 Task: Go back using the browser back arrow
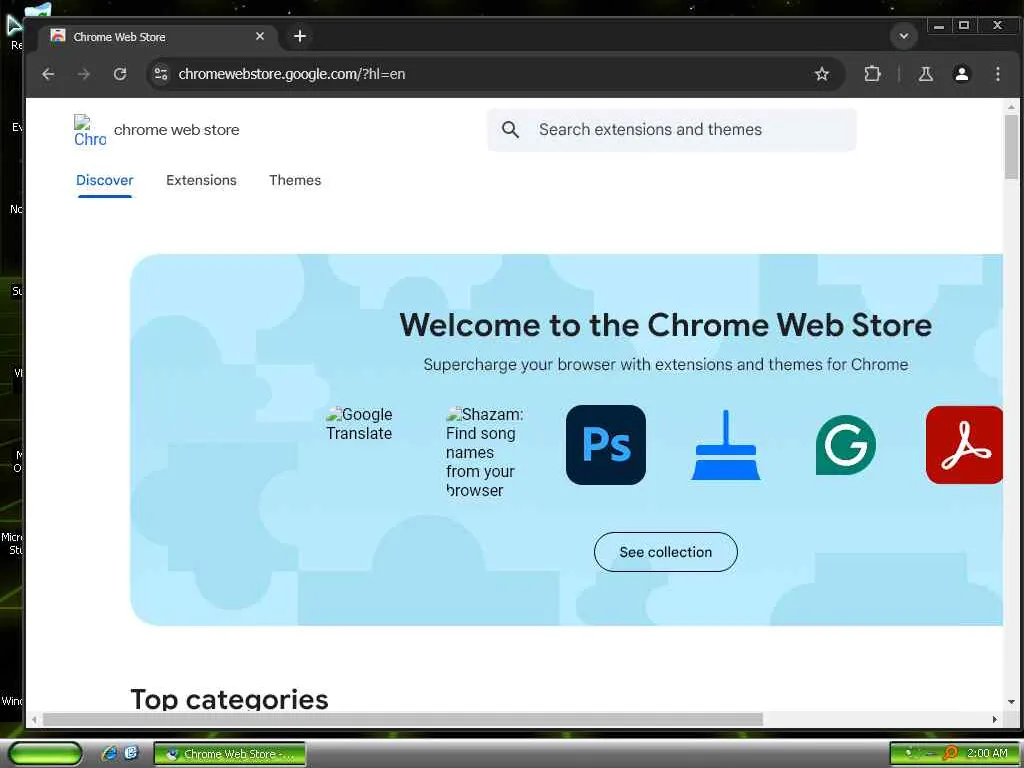48,74
